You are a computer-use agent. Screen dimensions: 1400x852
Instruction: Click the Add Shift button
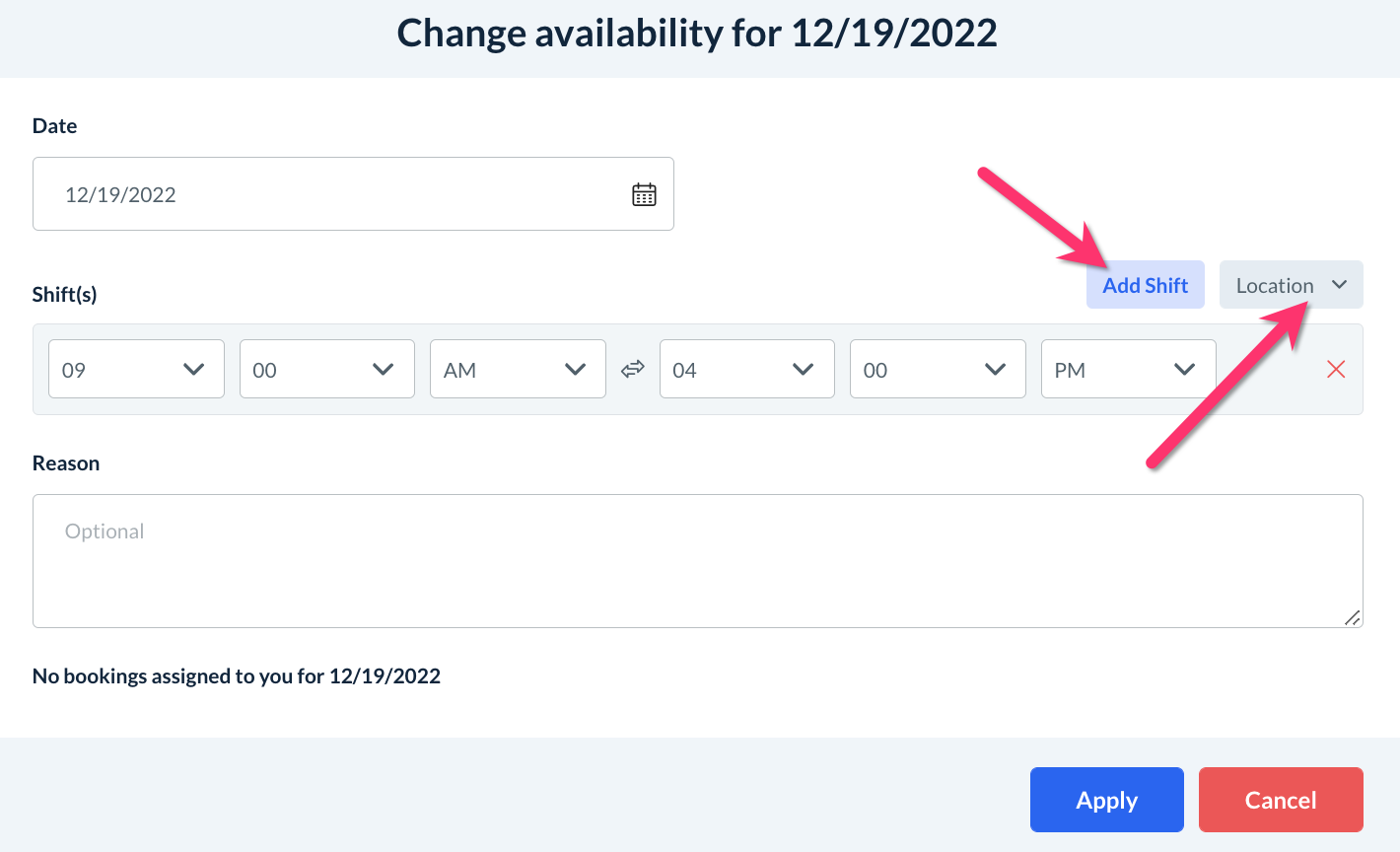click(1145, 285)
